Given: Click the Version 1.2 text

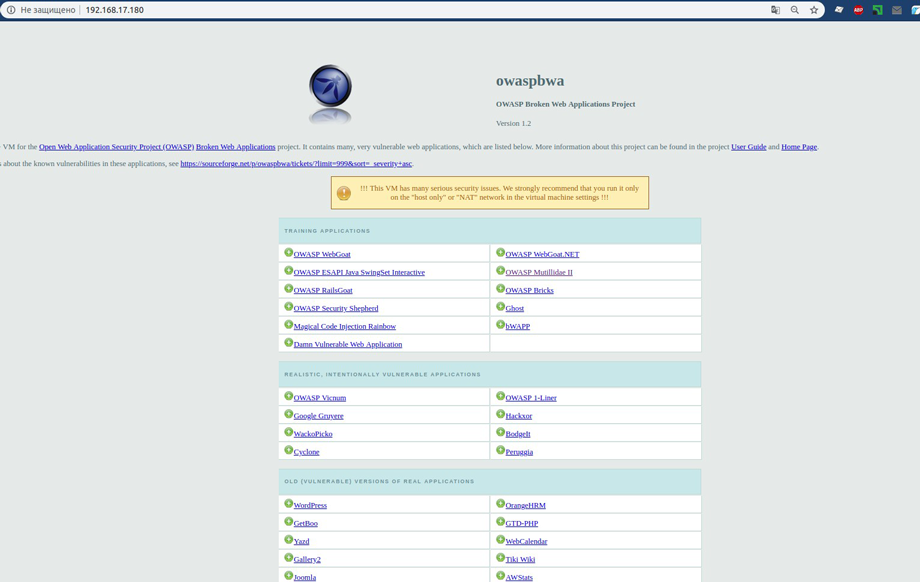Looking at the screenshot, I should point(513,124).
